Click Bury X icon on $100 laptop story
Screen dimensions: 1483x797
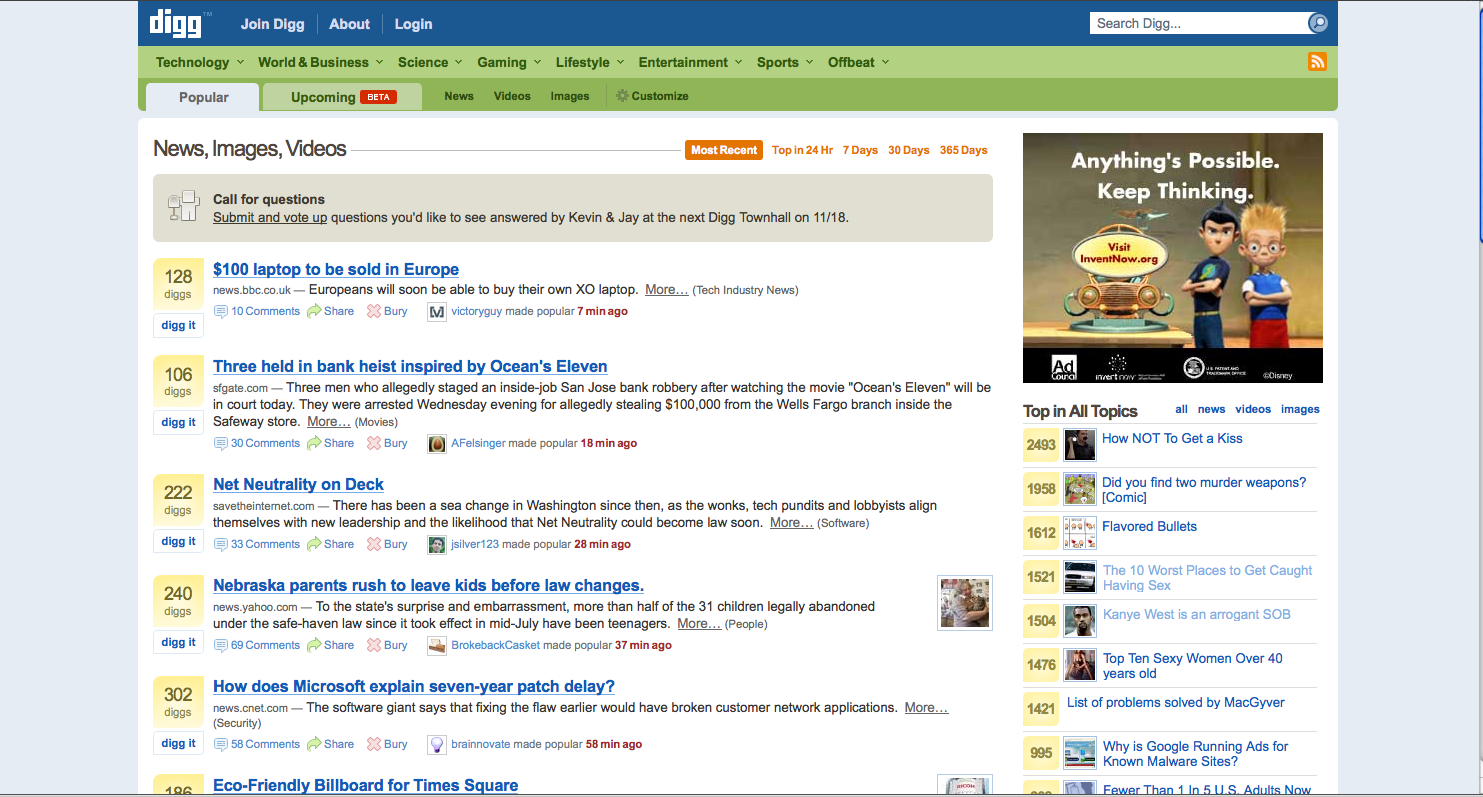point(374,311)
